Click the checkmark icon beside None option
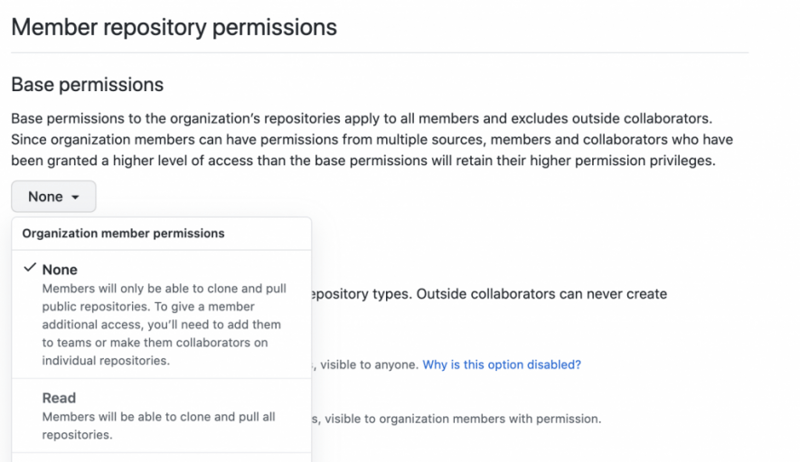The width and height of the screenshot is (800, 462). pos(29,269)
